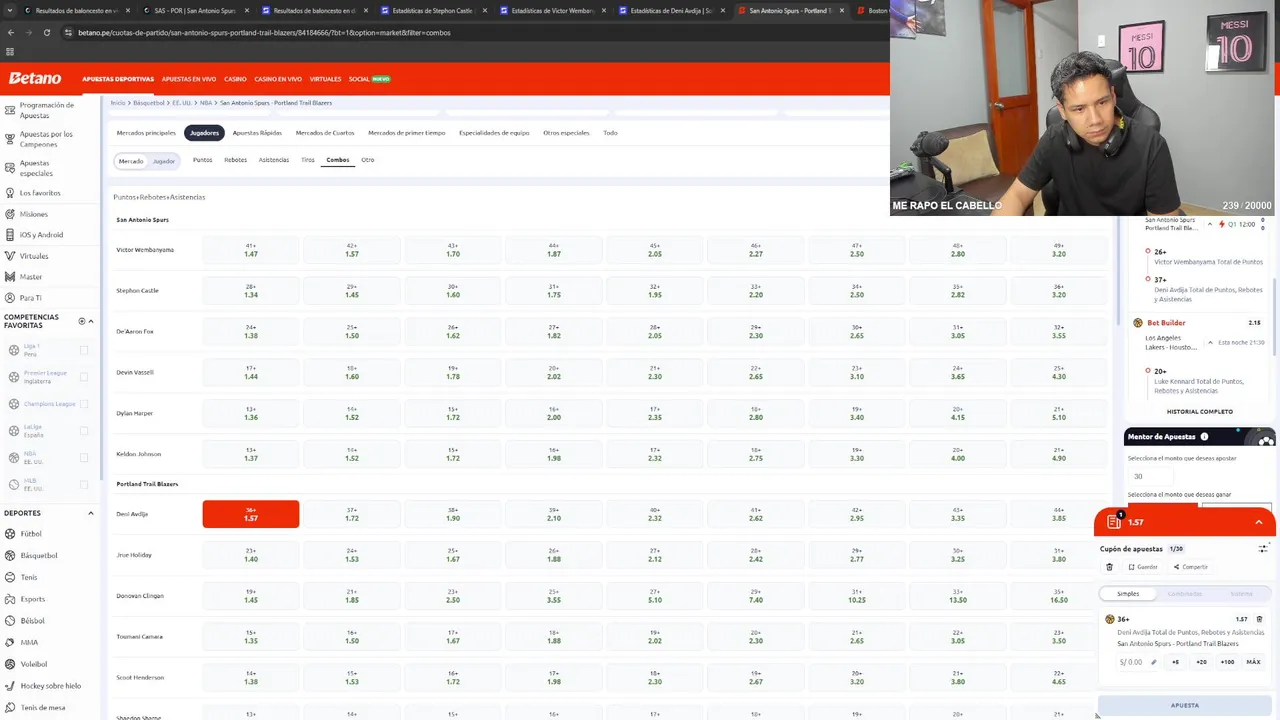Open the Virtuales V icon
Screen dimensions: 1280x720
click(x=10, y=256)
